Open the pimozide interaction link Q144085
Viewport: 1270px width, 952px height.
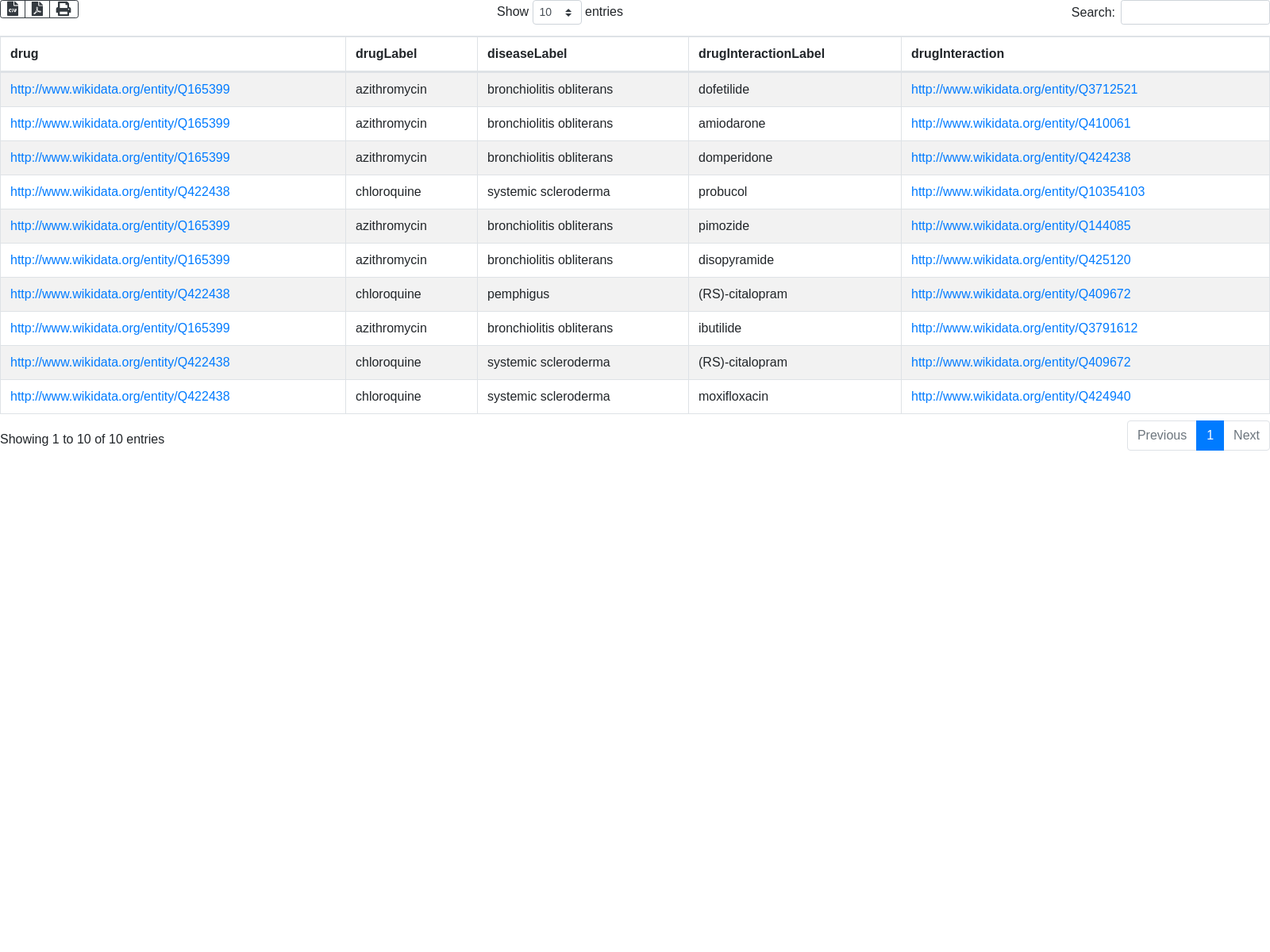tap(1021, 226)
